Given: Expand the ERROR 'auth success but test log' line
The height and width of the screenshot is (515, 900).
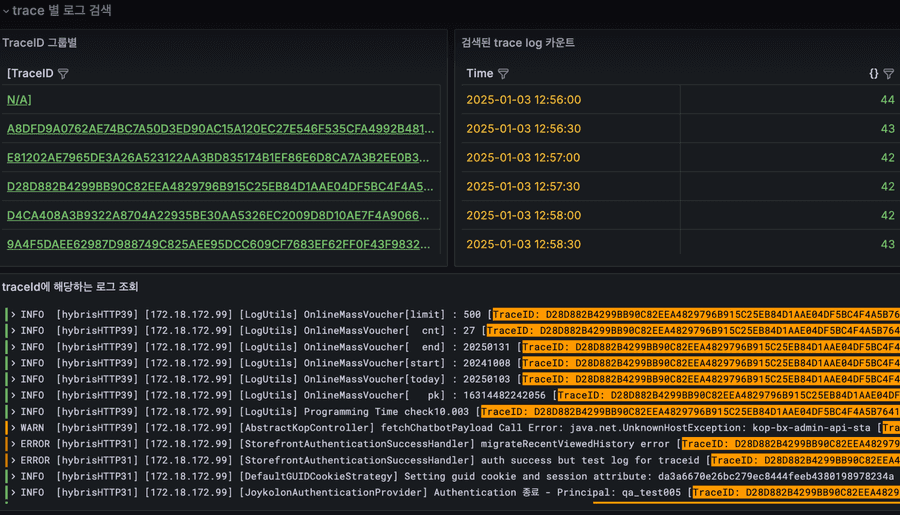Looking at the screenshot, I should (13, 460).
